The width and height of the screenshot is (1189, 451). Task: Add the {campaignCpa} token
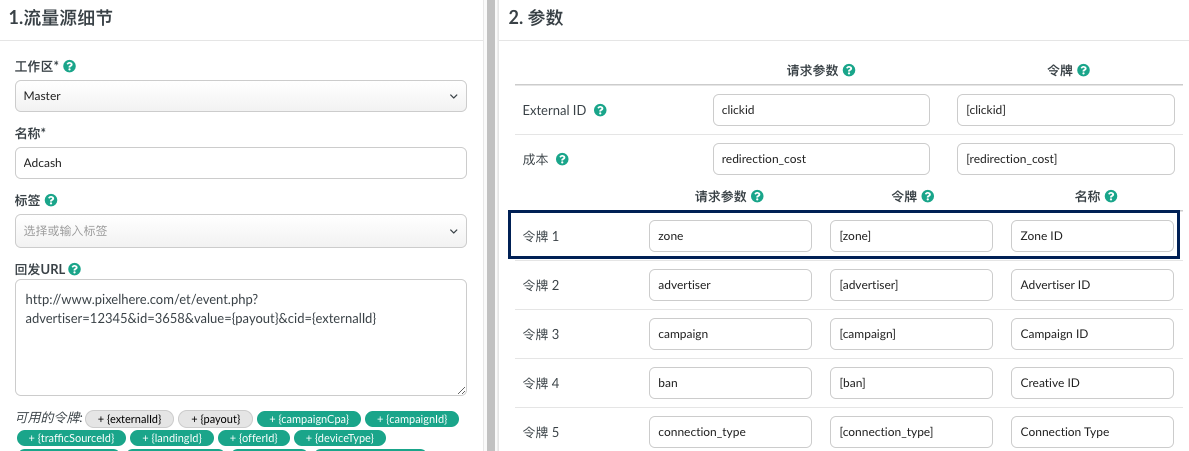(309, 419)
